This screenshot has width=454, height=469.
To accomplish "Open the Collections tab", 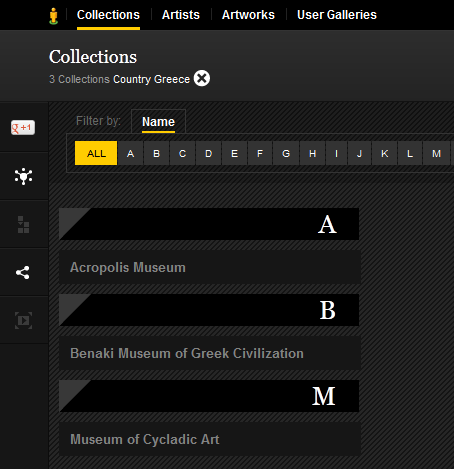I will point(108,15).
